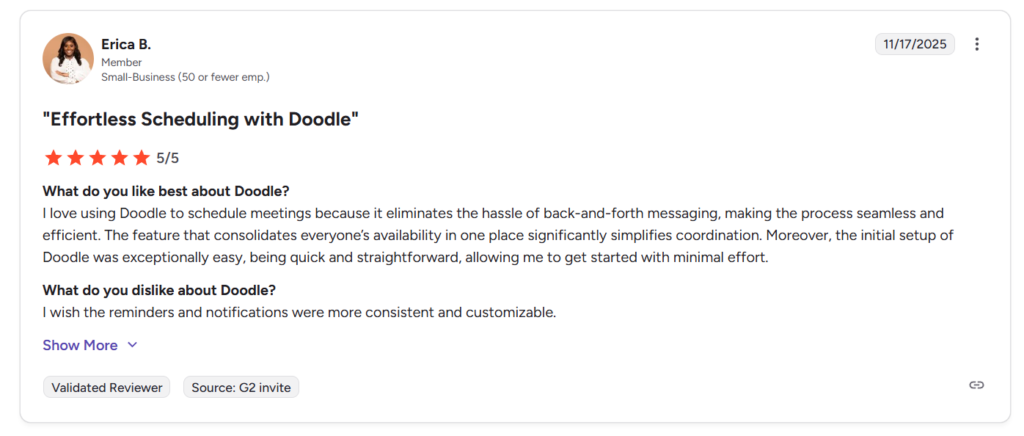Click Erica B.'s profile photo

tap(68, 59)
